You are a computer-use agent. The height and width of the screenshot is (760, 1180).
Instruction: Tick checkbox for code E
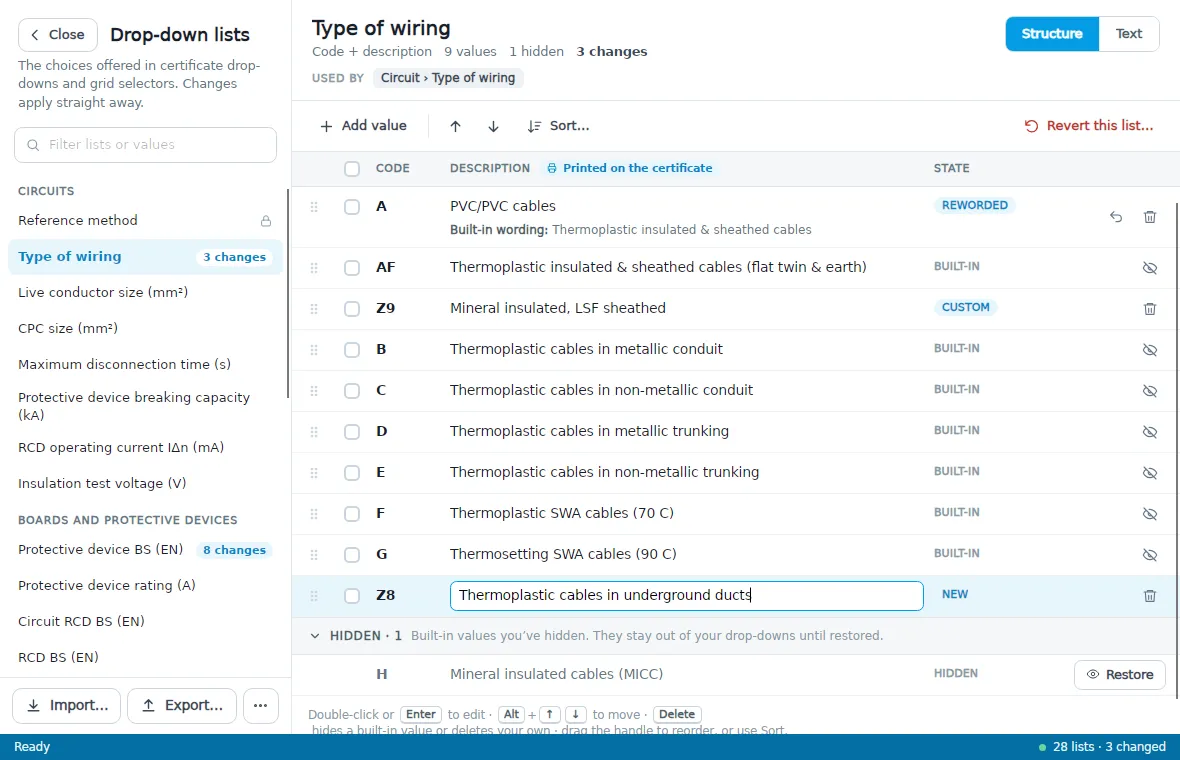pyautogui.click(x=351, y=473)
